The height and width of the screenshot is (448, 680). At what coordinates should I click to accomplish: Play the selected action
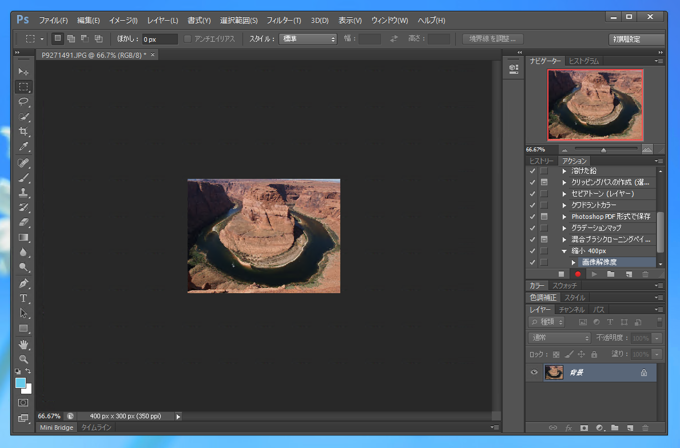pos(594,274)
